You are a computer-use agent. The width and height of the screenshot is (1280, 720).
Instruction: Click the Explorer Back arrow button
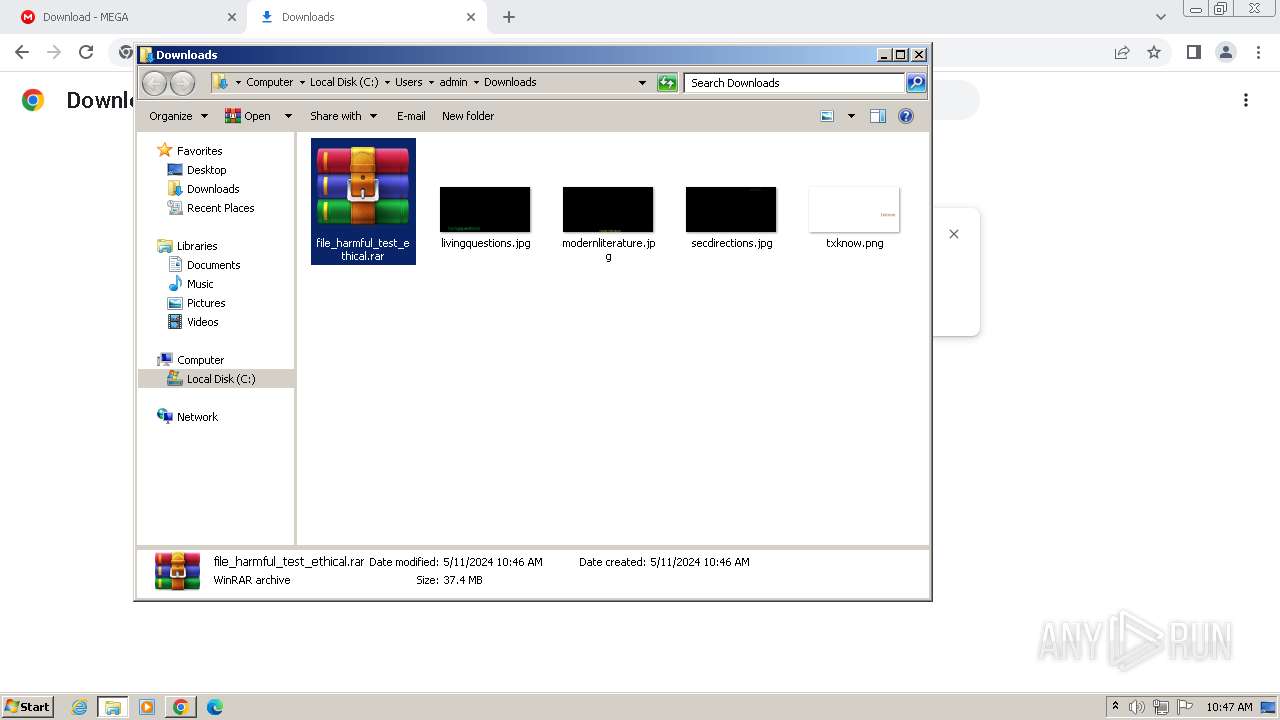click(155, 83)
